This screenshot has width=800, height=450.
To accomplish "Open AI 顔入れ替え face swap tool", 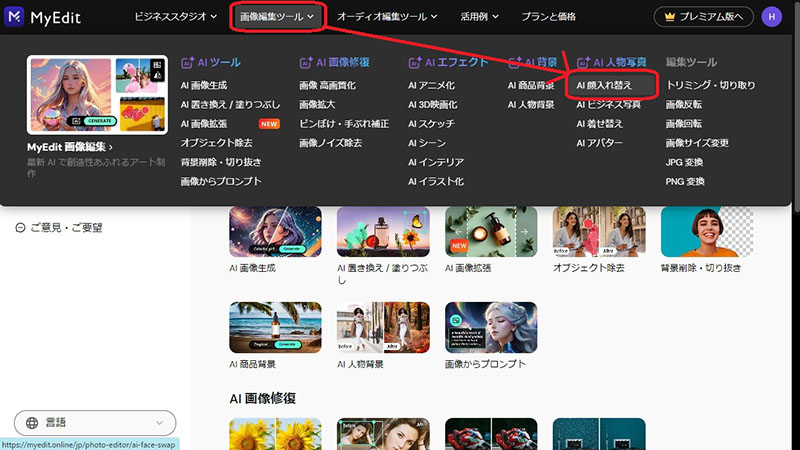I will click(x=604, y=85).
